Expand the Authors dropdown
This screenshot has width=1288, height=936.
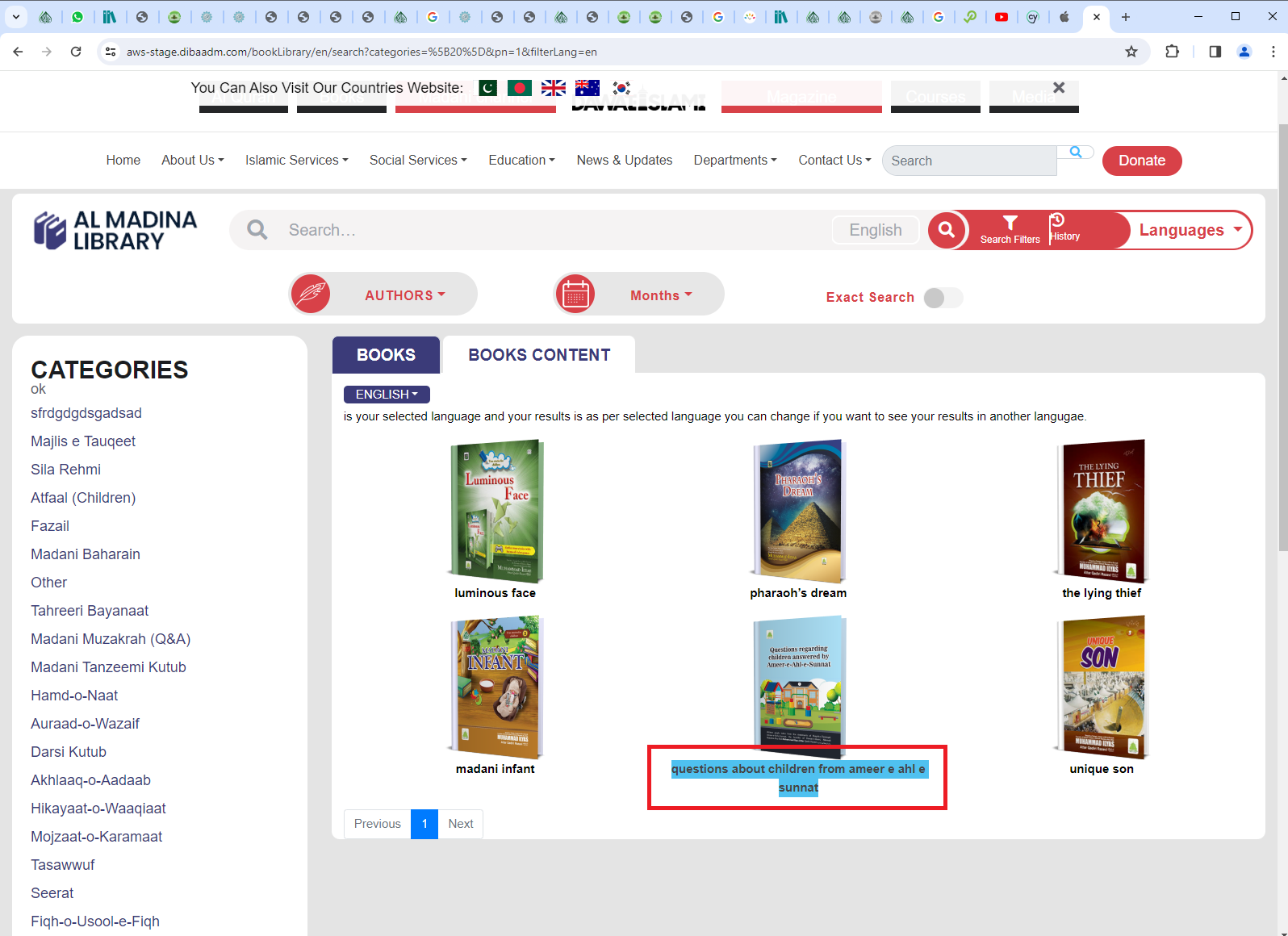coord(404,295)
